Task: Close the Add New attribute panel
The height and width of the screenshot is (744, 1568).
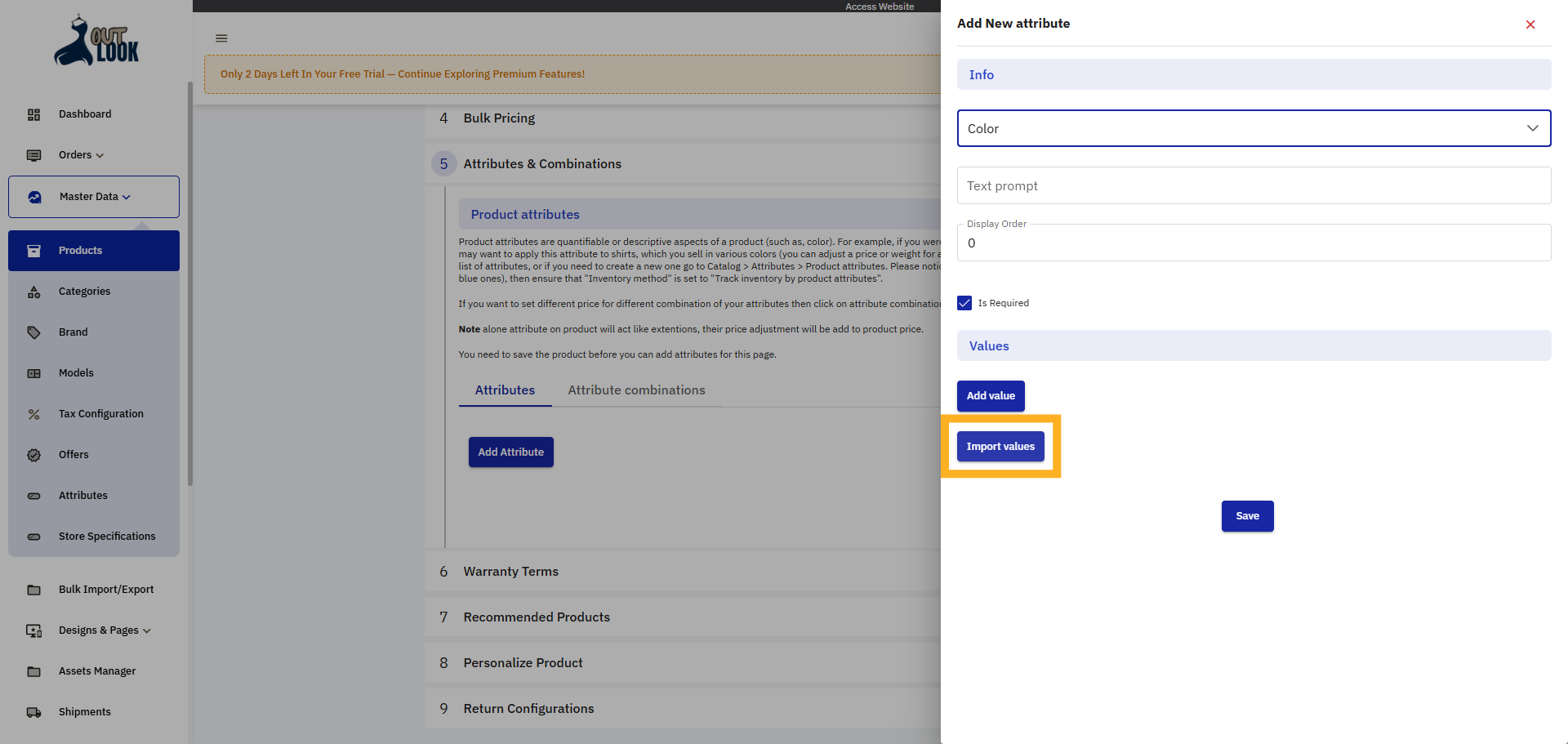Action: pyautogui.click(x=1530, y=25)
